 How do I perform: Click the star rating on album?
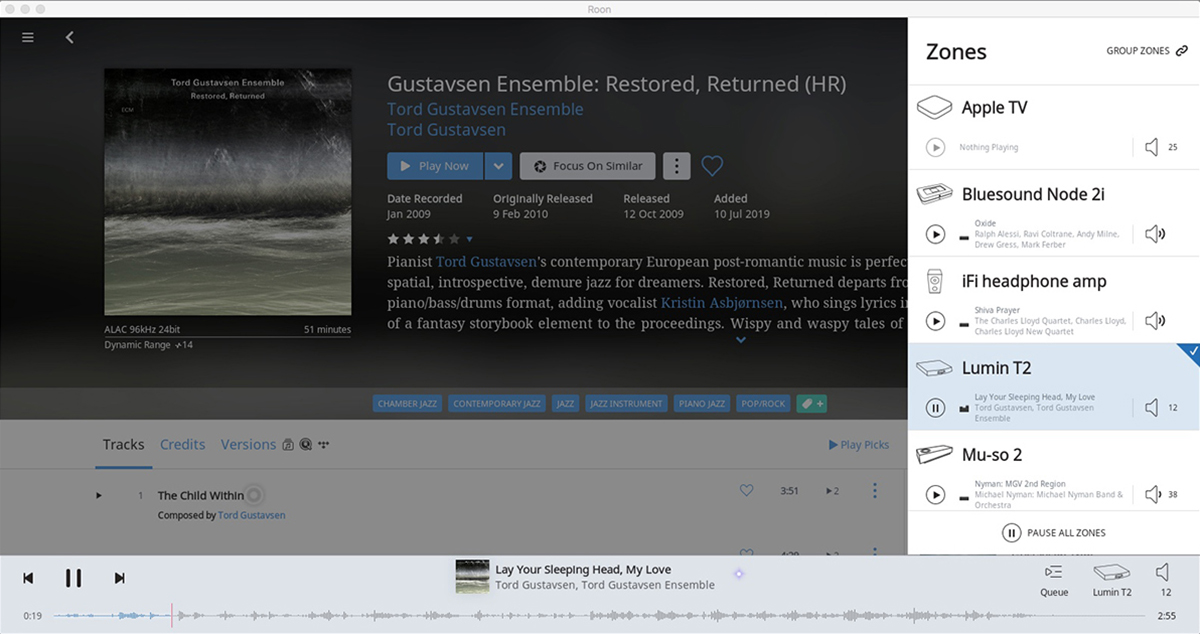(424, 239)
